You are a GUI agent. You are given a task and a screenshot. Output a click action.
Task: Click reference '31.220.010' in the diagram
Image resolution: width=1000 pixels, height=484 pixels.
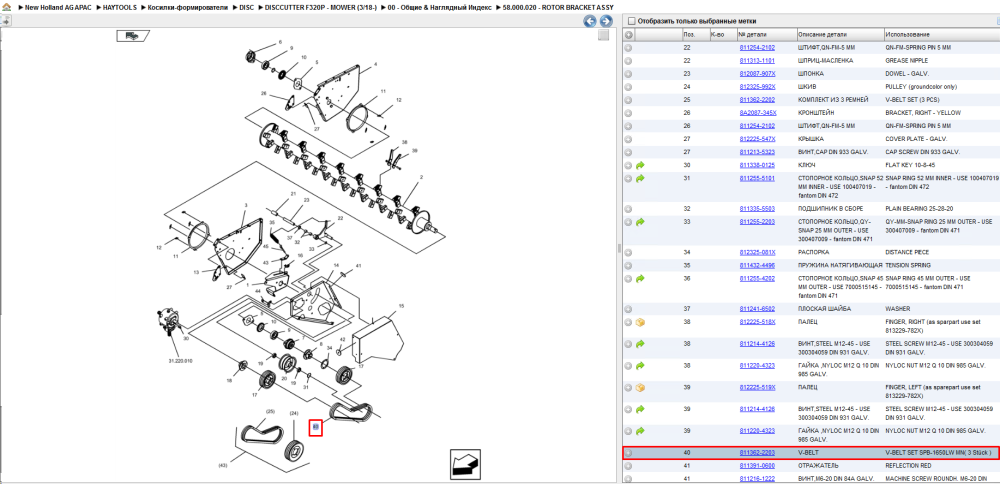point(180,361)
